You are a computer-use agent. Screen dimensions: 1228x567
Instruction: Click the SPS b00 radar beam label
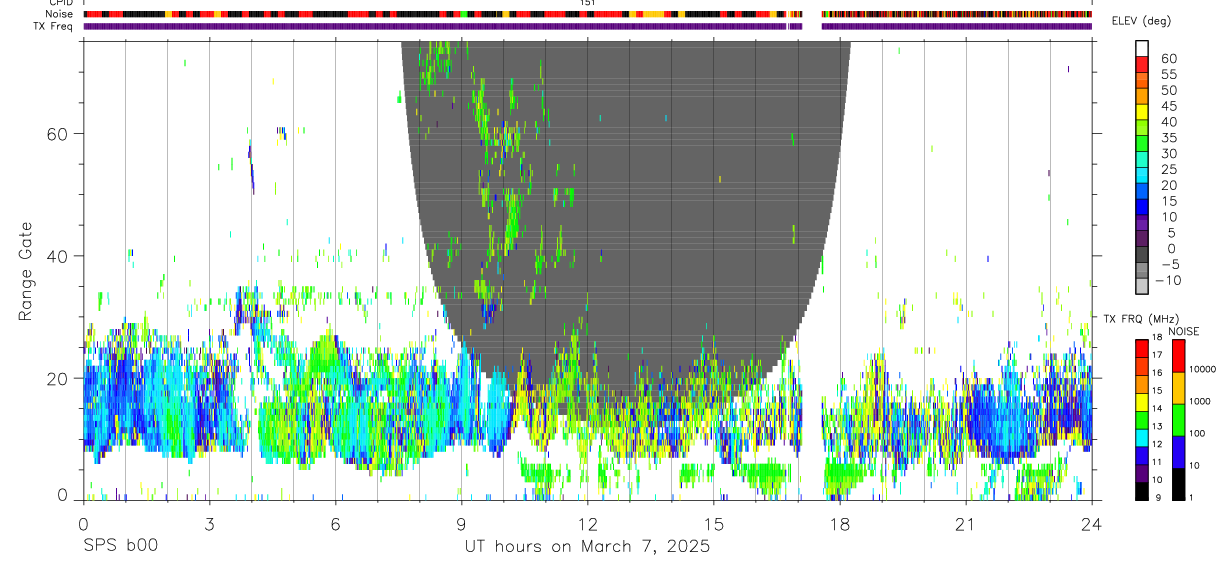point(120,547)
